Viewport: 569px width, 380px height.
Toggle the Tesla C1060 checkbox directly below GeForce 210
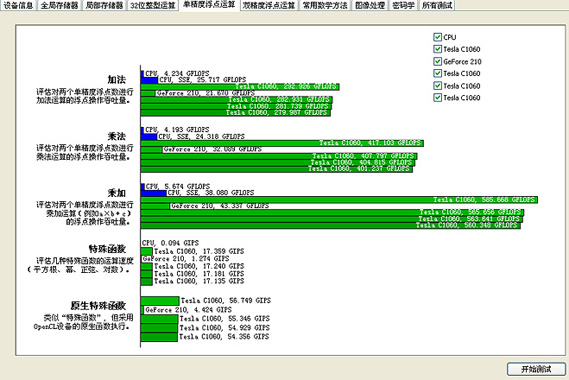(x=437, y=73)
